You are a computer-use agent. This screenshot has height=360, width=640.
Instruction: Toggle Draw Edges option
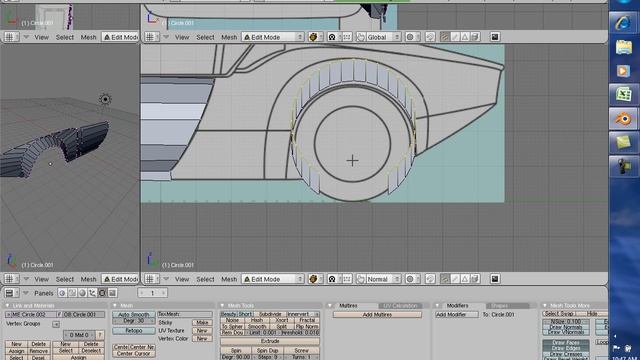point(566,348)
